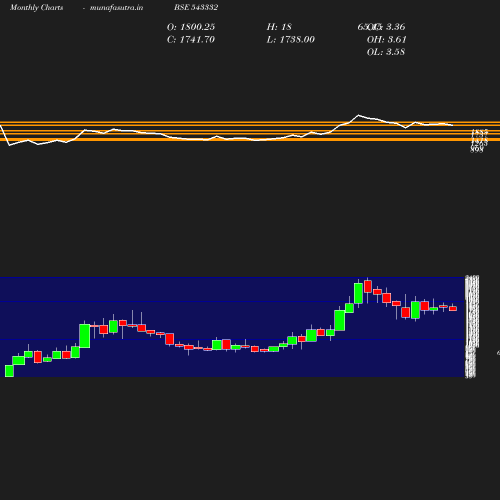This screenshot has width=500, height=500.
Task: Click the open price 'O: 1800.25'
Action: (x=191, y=27)
